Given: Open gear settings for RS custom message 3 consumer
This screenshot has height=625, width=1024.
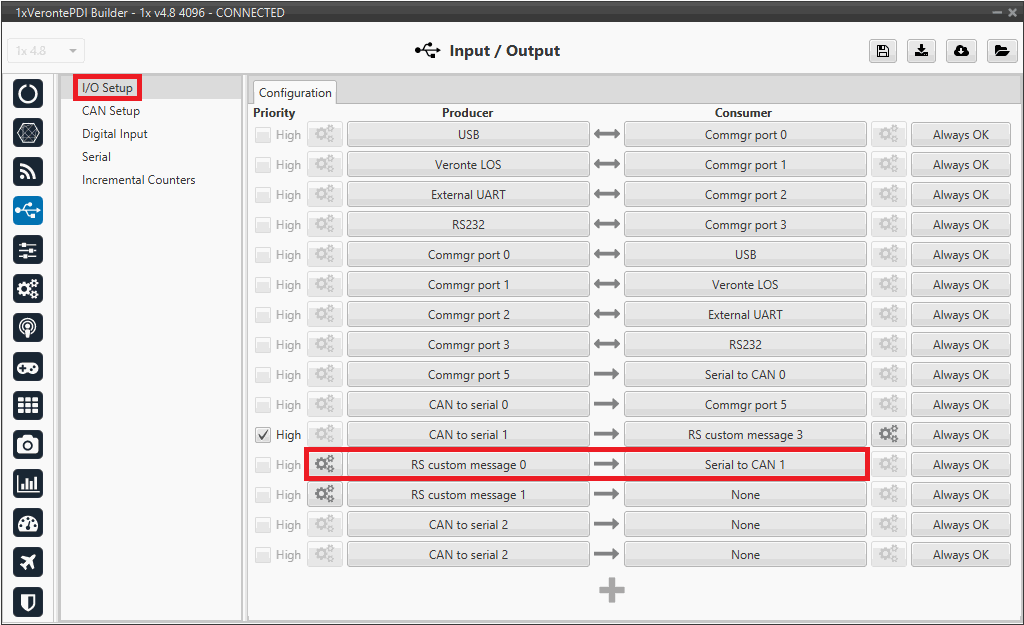Looking at the screenshot, I should (887, 435).
